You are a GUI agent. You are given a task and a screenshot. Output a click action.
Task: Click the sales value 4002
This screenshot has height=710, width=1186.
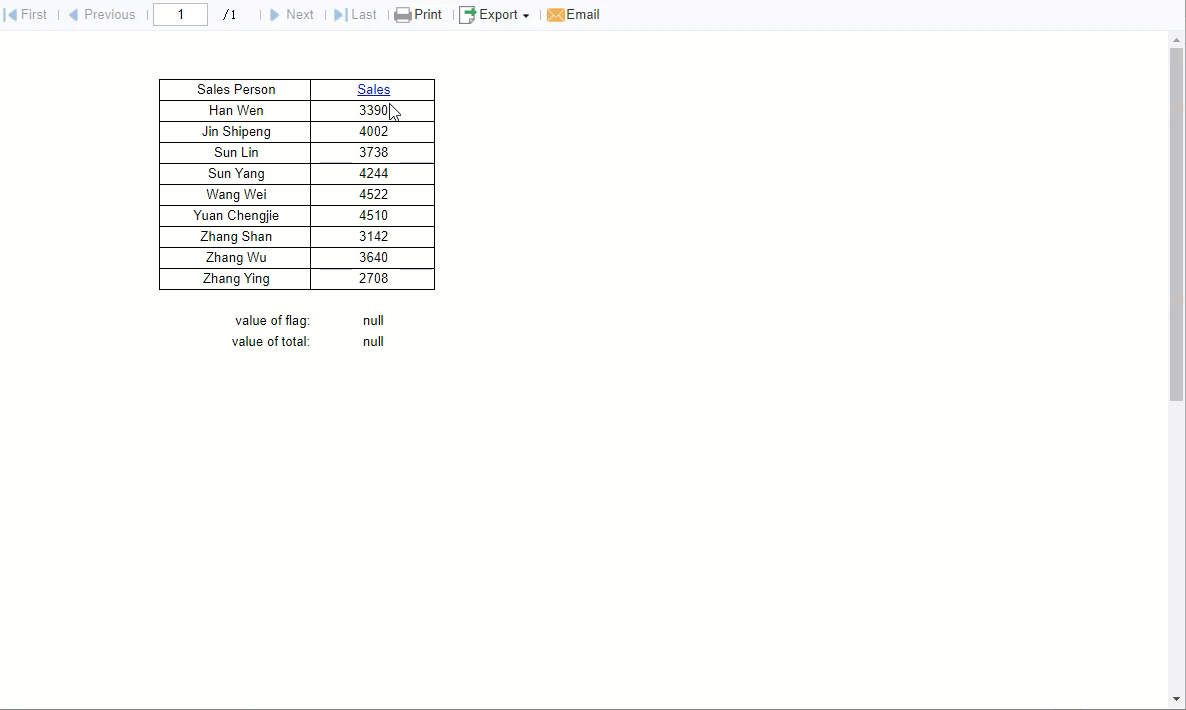(374, 132)
